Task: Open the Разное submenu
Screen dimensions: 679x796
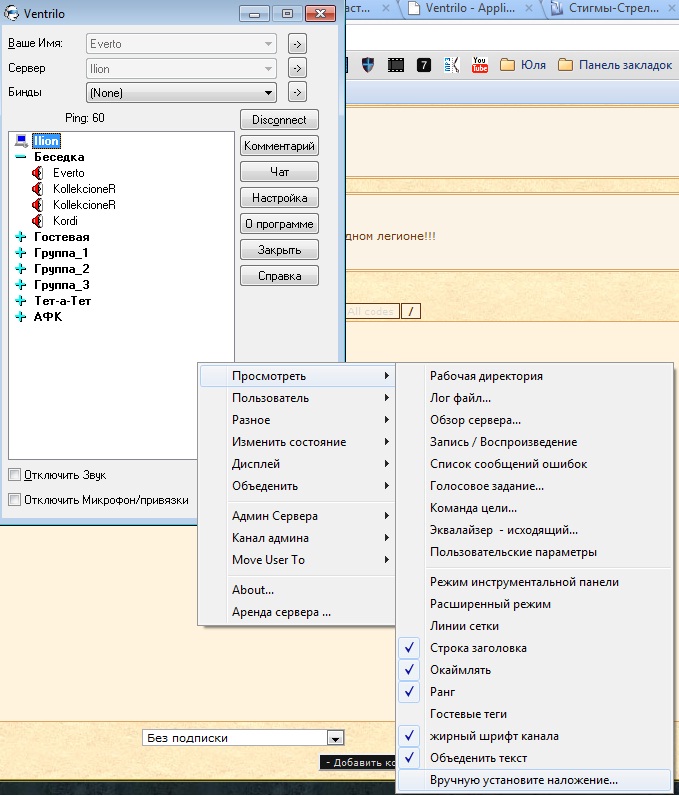Action: point(297,420)
